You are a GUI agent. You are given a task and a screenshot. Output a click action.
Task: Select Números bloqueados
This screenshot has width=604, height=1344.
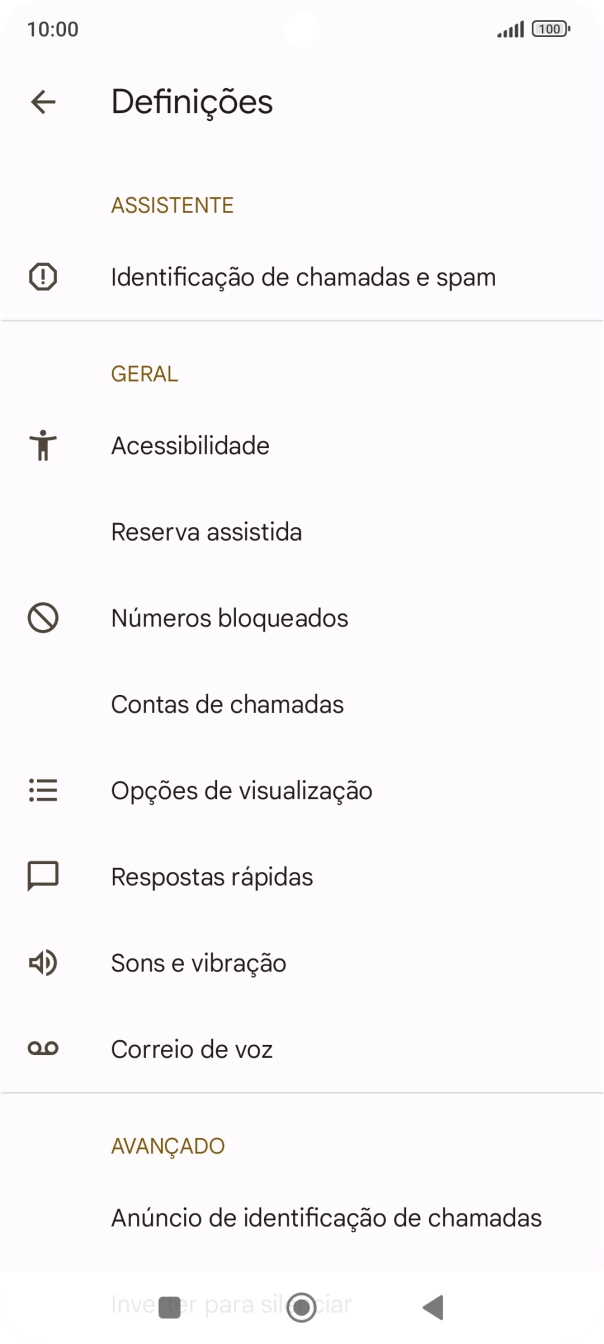(229, 618)
